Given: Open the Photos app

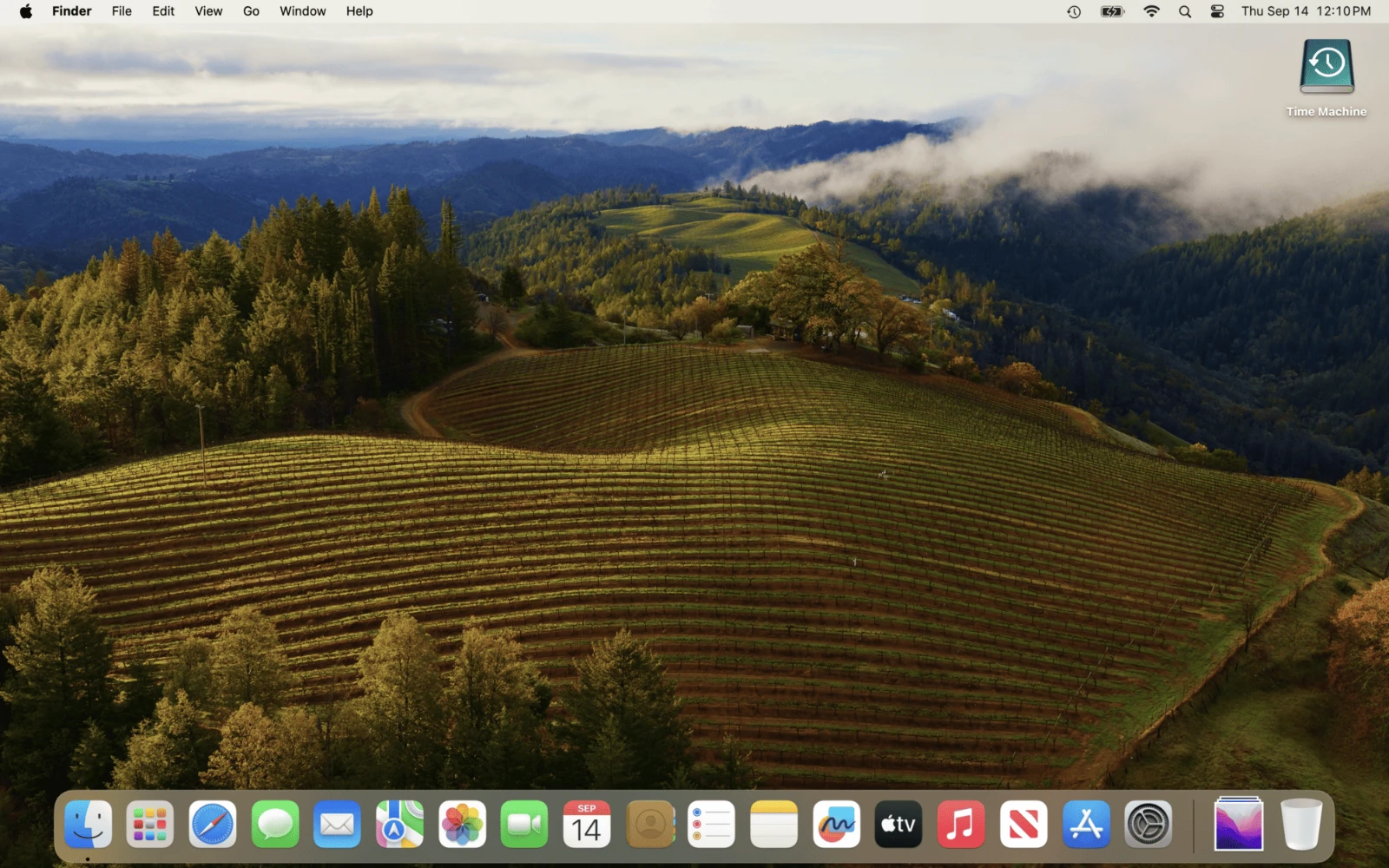Looking at the screenshot, I should [x=462, y=825].
